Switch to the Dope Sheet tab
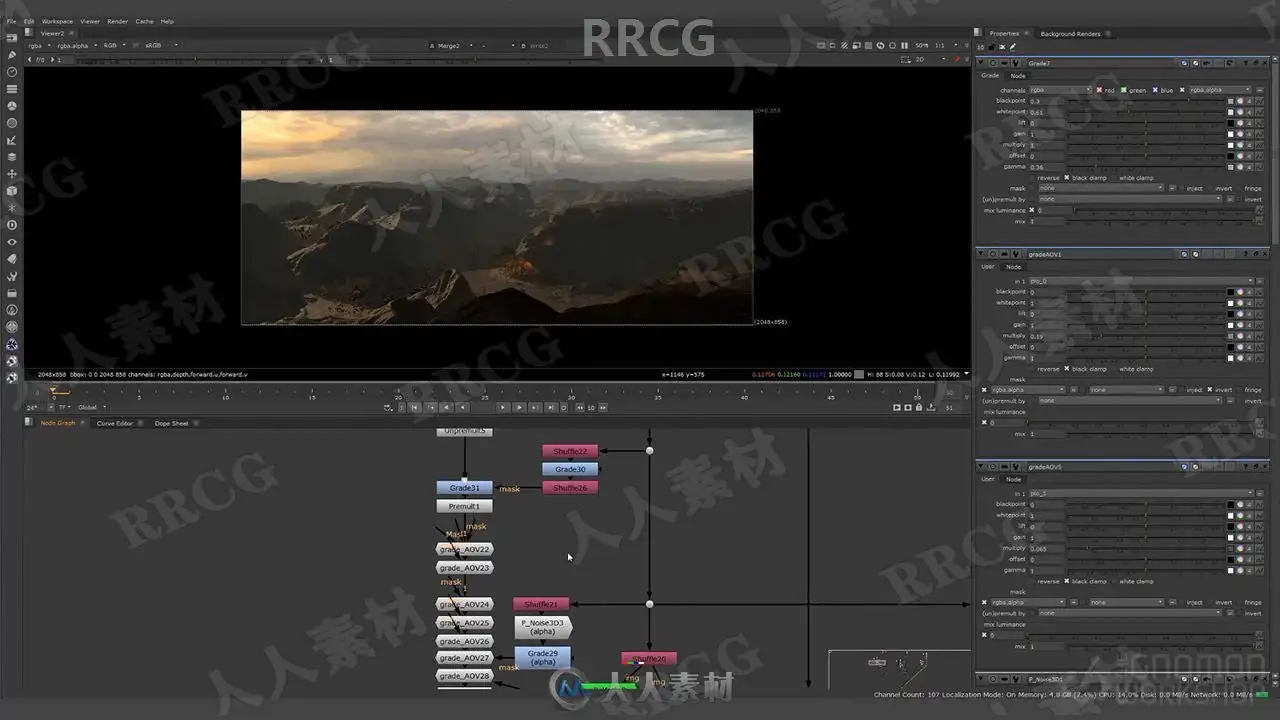Image resolution: width=1280 pixels, height=720 pixels. (171, 423)
